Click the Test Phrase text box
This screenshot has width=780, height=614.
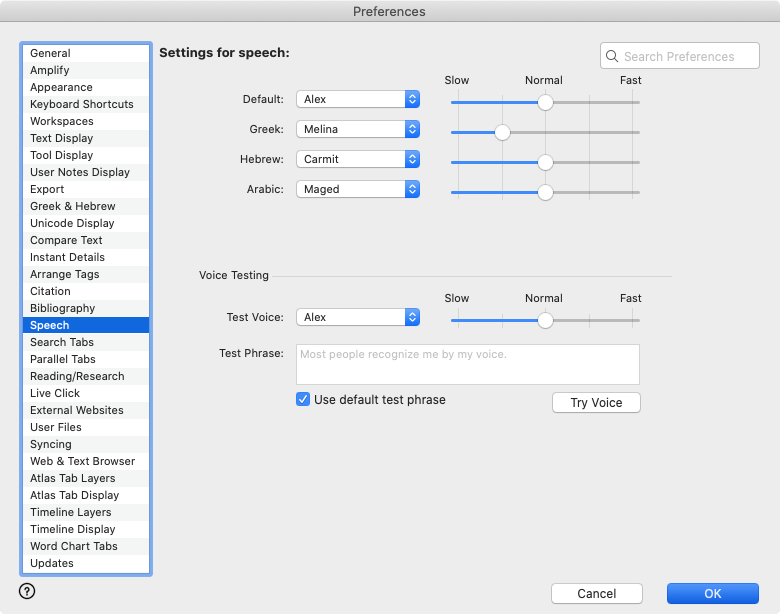[x=467, y=364]
